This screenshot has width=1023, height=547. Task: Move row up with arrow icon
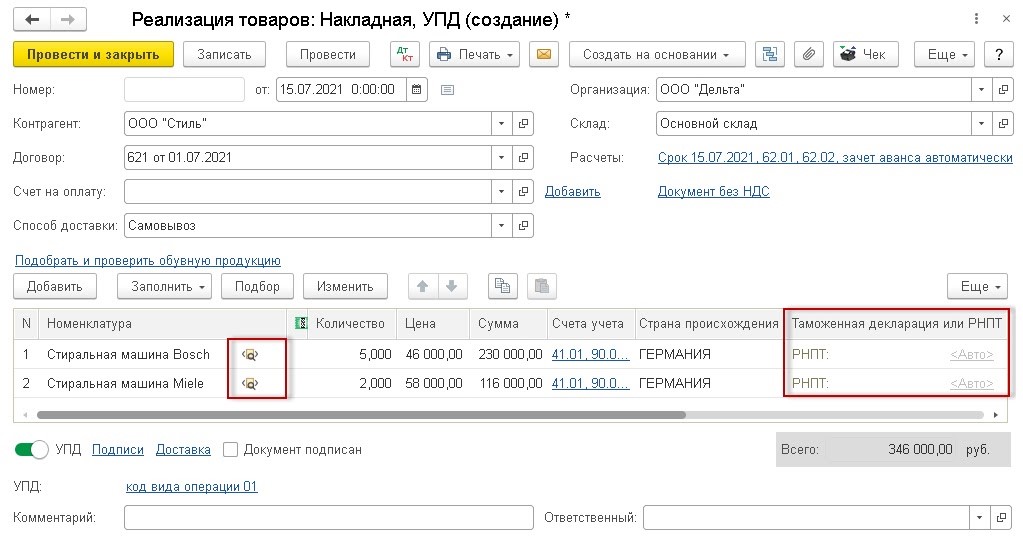pos(423,286)
